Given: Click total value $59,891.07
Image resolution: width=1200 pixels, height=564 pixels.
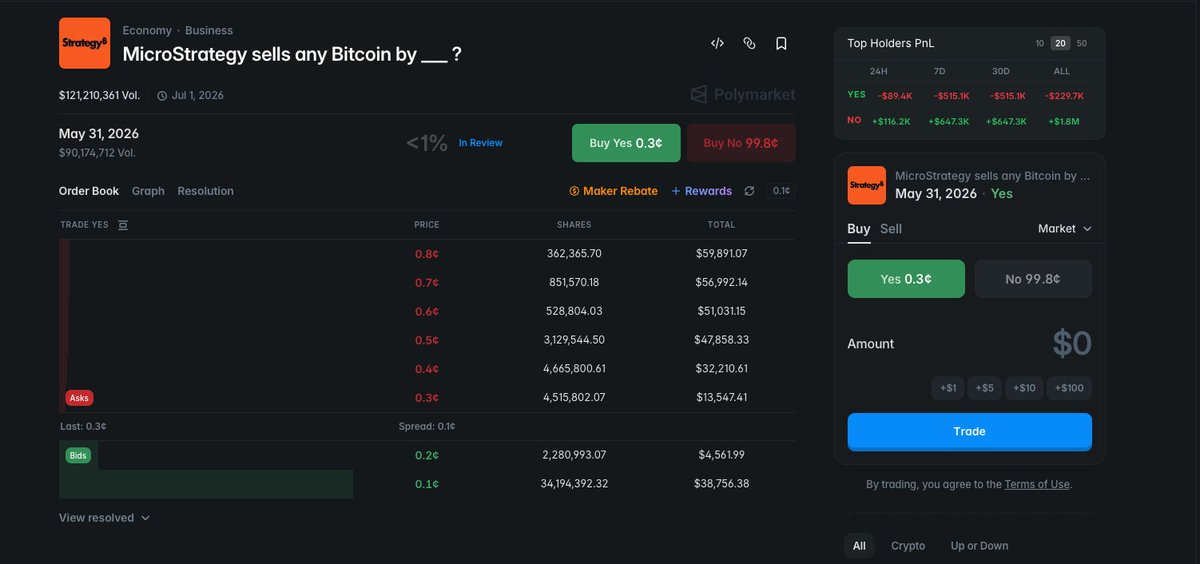Looking at the screenshot, I should coord(722,254).
